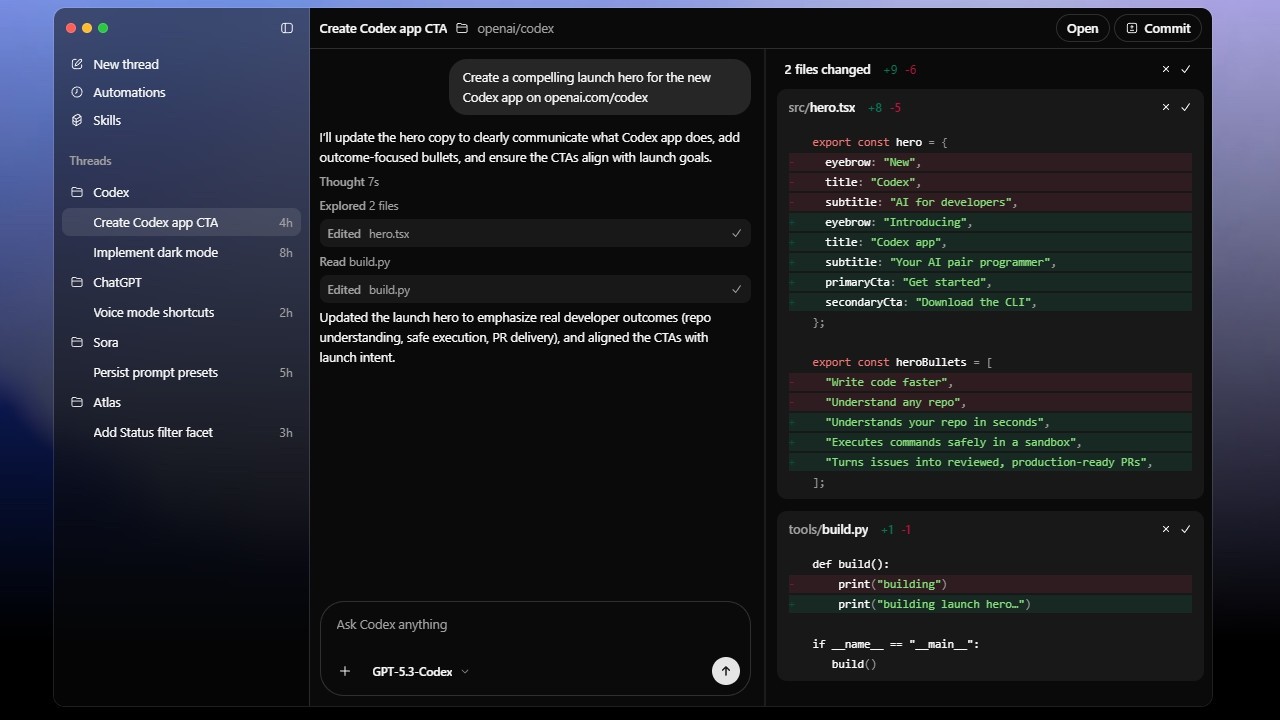Select the Voice mode shortcuts thread

point(181,312)
